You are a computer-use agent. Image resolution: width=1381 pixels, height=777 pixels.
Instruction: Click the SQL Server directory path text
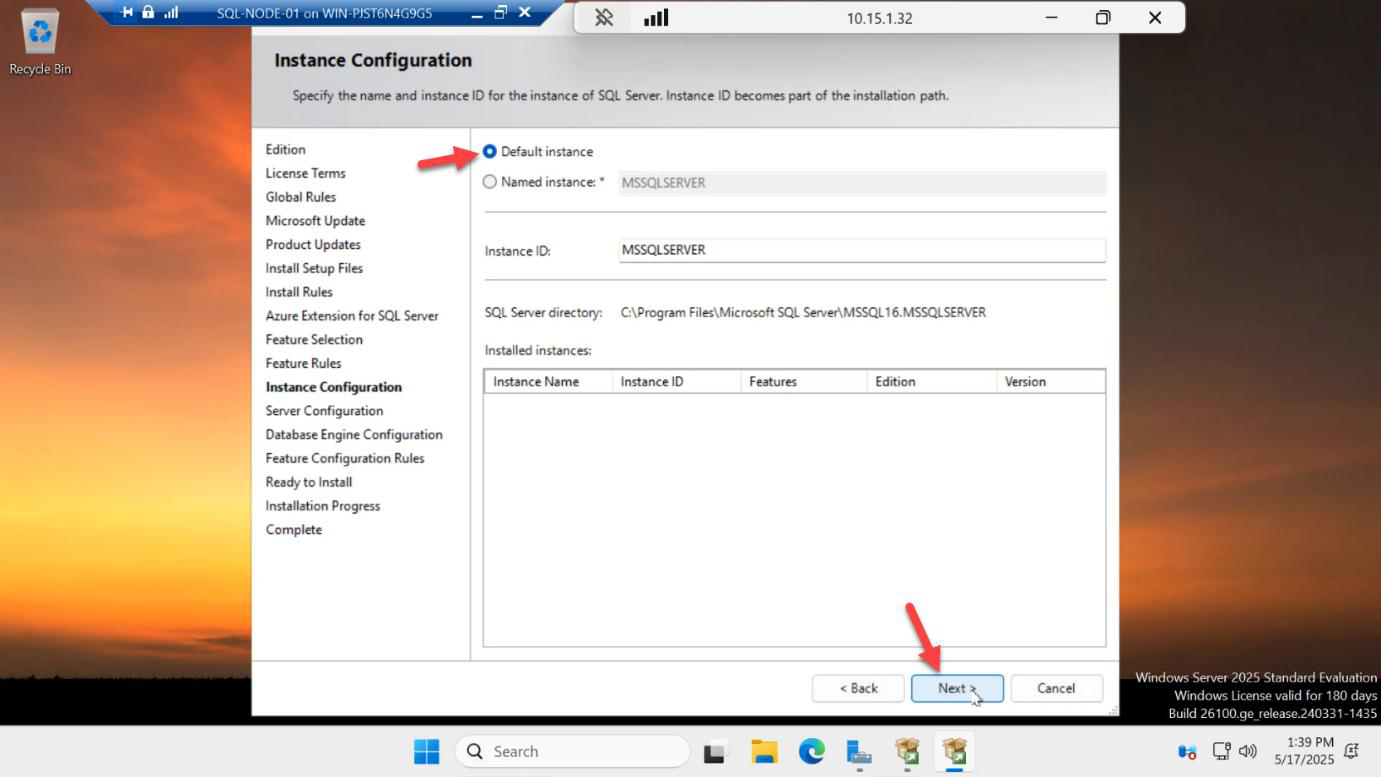click(x=803, y=312)
